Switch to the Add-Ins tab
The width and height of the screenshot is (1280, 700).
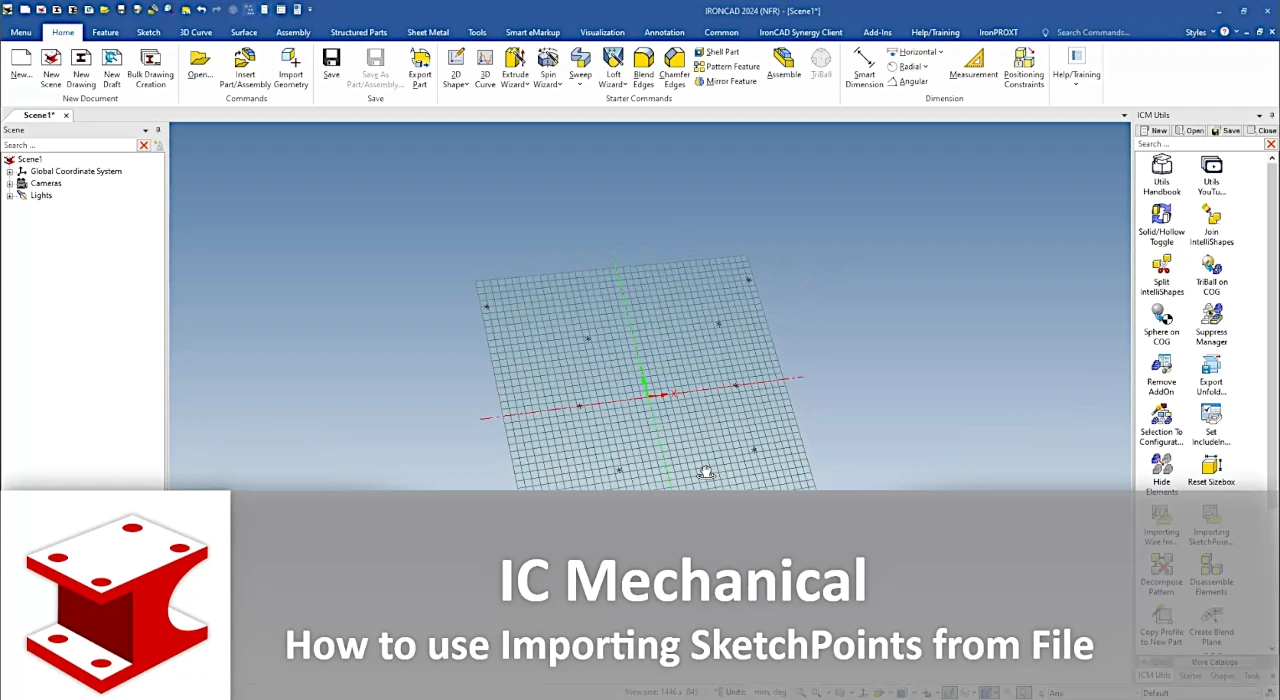click(x=877, y=32)
